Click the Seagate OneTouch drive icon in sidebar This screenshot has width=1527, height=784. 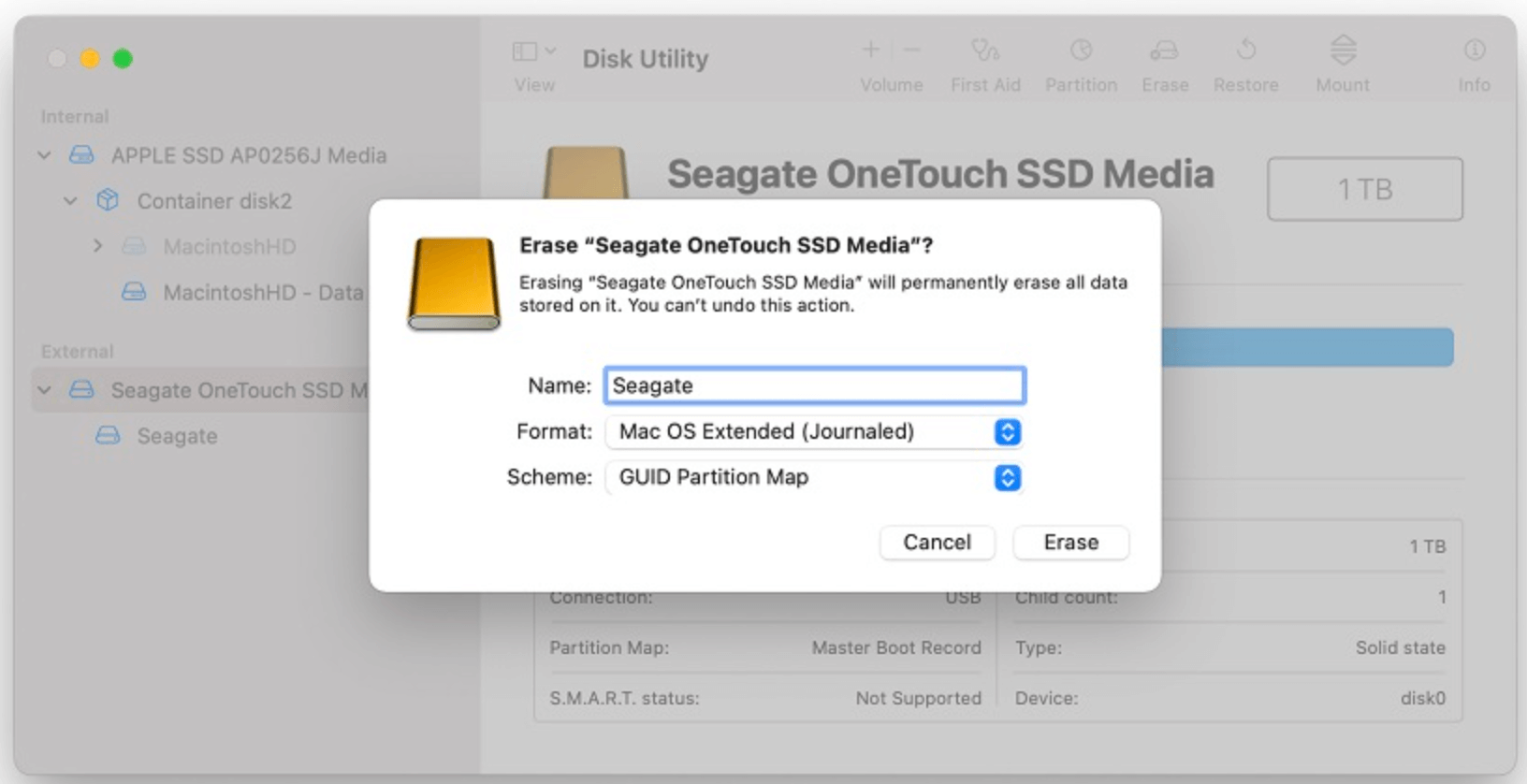pyautogui.click(x=82, y=390)
